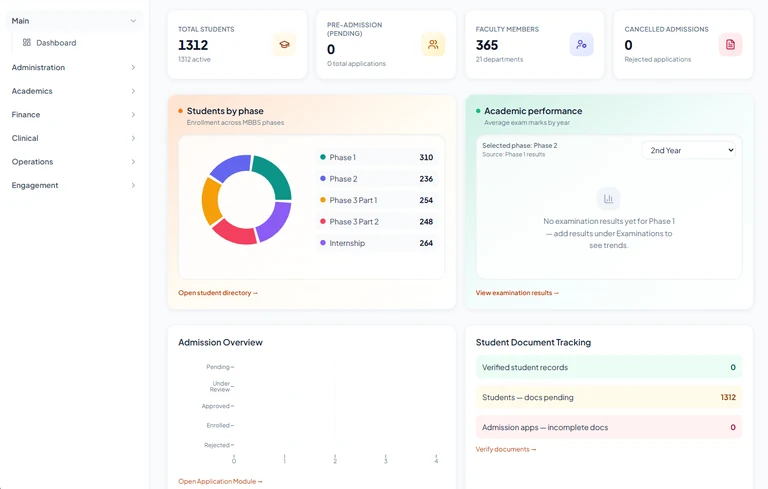
Task: Expand the Engagement menu chevron
Action: pos(133,185)
